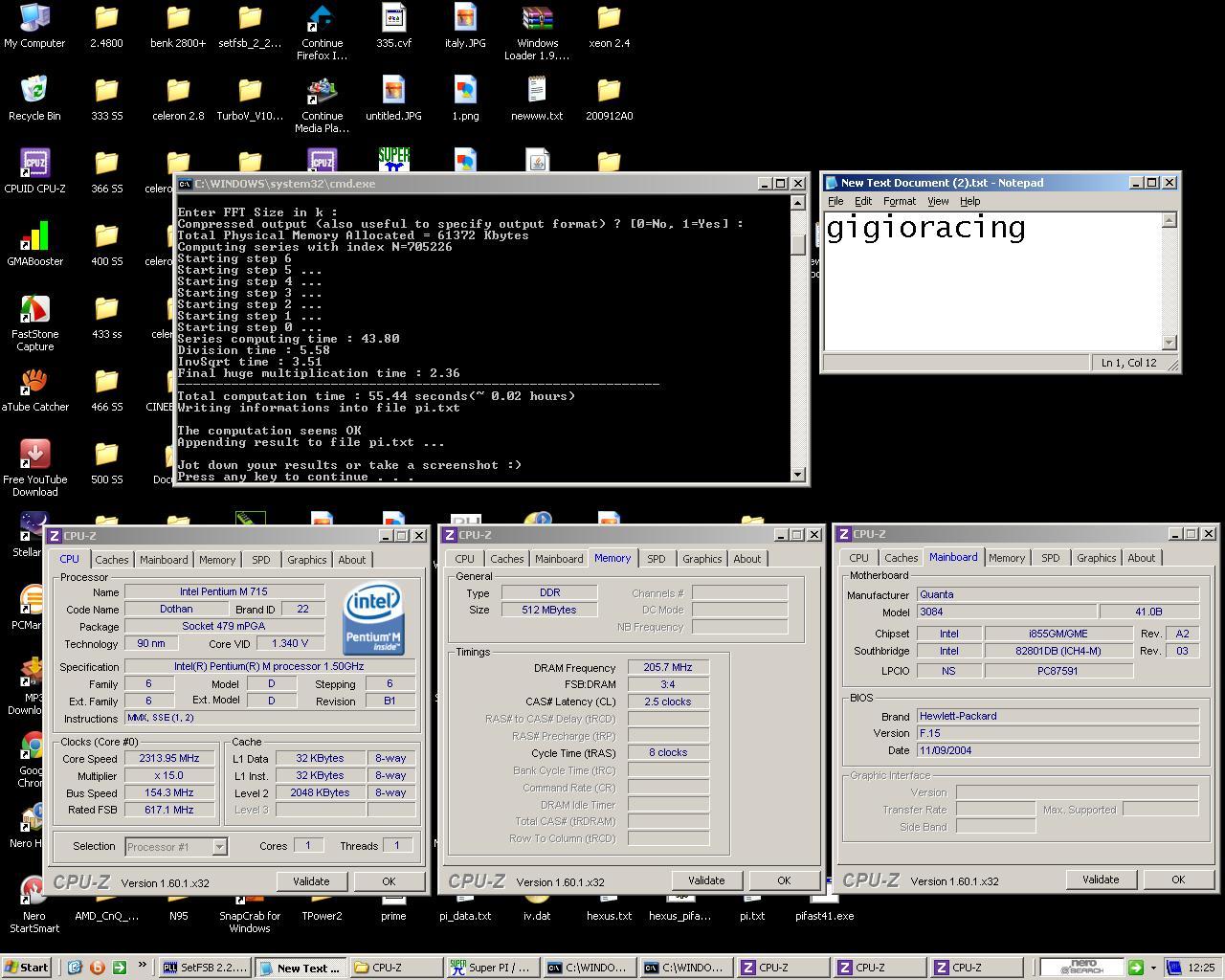Open hexus.txt file on desktop
This screenshot has width=1225, height=980.
click(609, 916)
